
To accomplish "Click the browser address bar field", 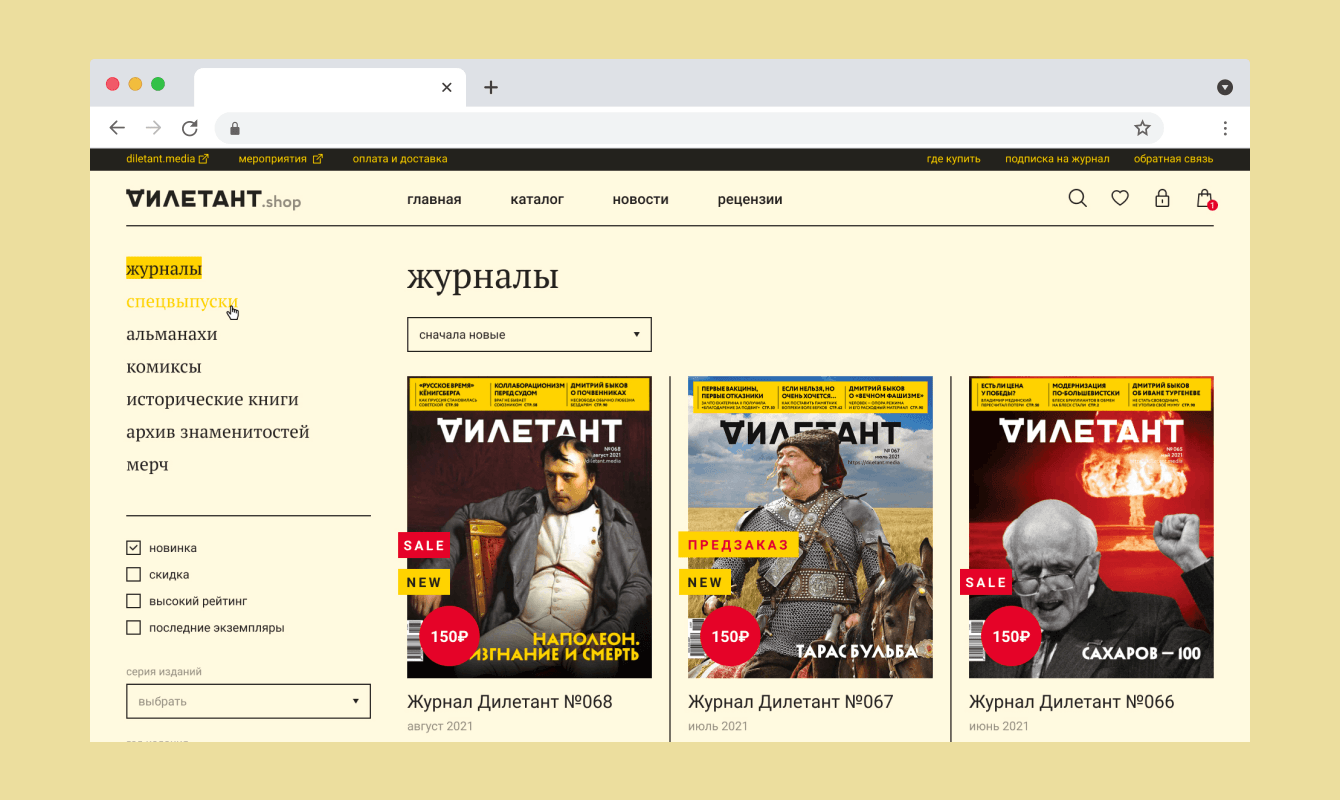I will (689, 128).
